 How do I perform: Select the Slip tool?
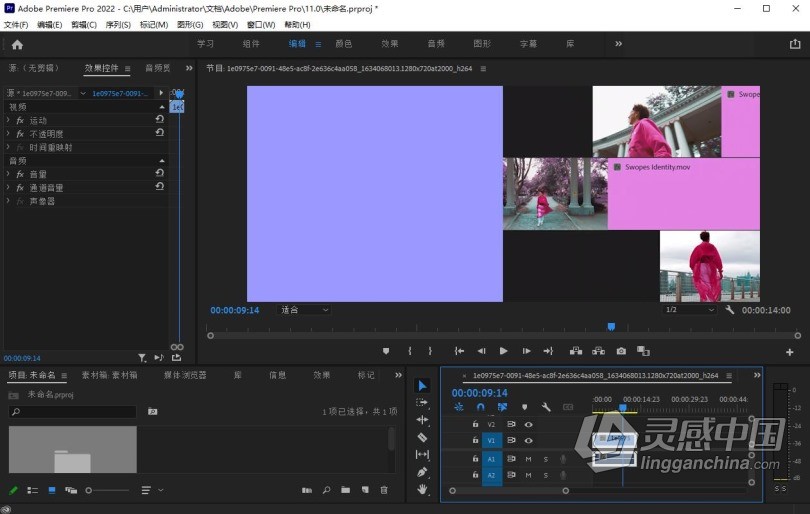coord(422,454)
